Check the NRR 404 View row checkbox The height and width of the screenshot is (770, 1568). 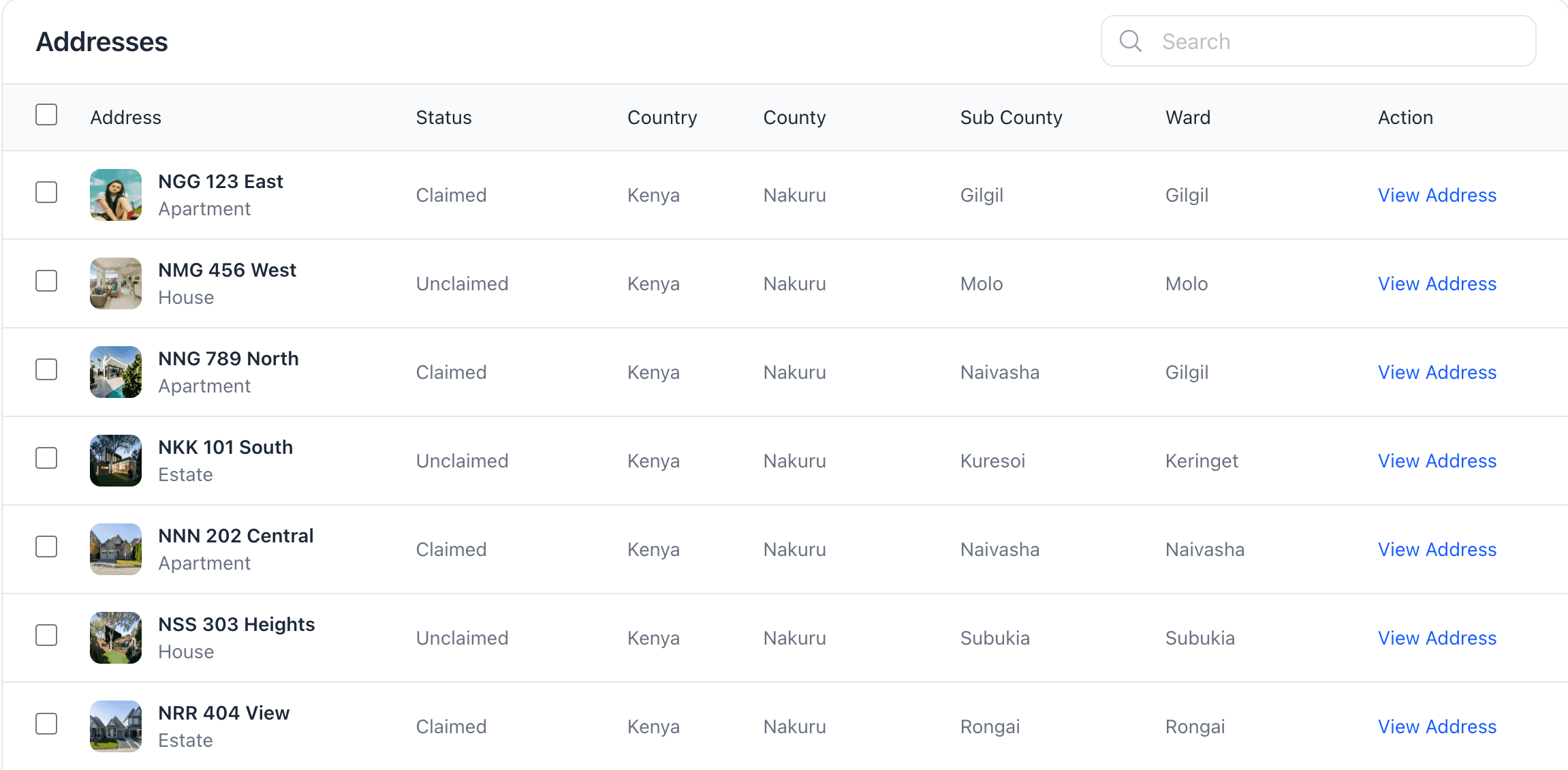tap(46, 724)
